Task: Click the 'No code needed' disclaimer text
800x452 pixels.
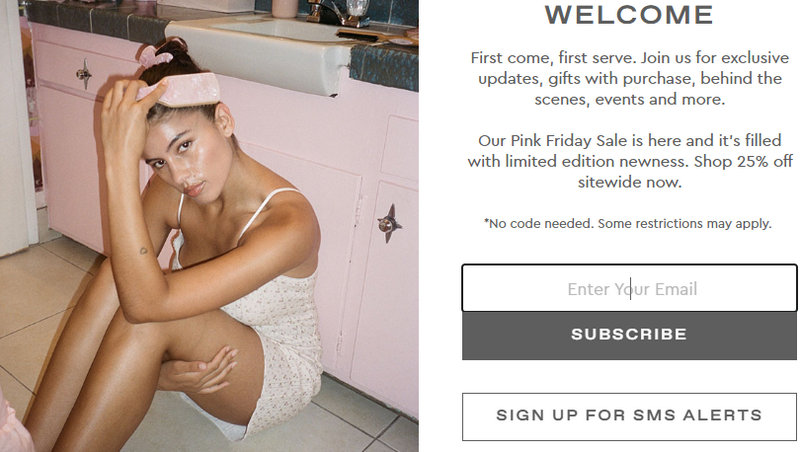Action: pos(628,223)
